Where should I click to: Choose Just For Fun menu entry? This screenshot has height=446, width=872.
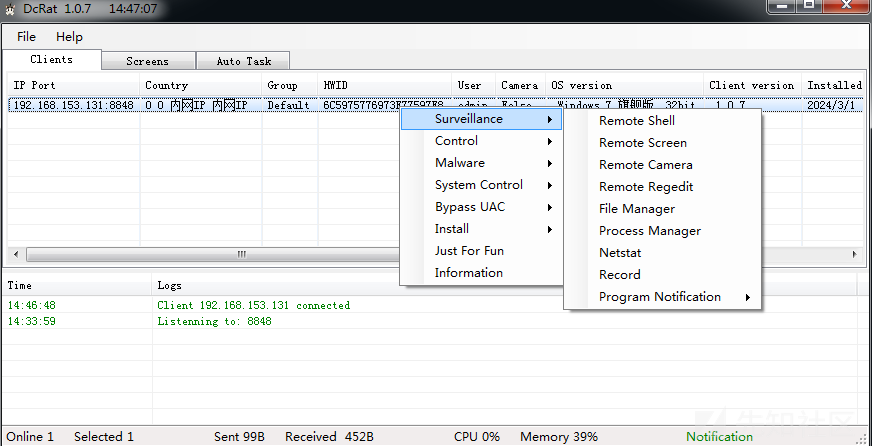pyautogui.click(x=481, y=251)
